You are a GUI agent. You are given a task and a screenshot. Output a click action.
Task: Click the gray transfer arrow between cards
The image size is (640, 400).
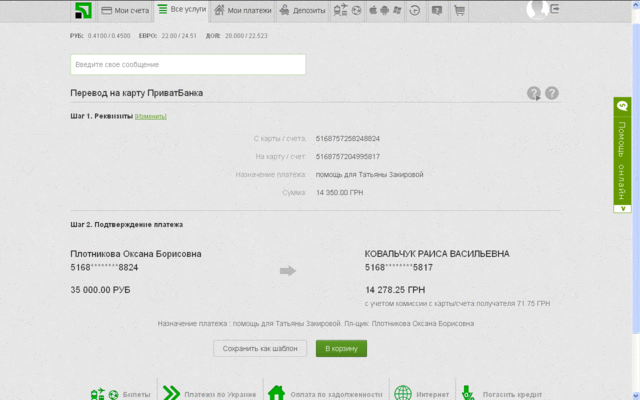(288, 271)
